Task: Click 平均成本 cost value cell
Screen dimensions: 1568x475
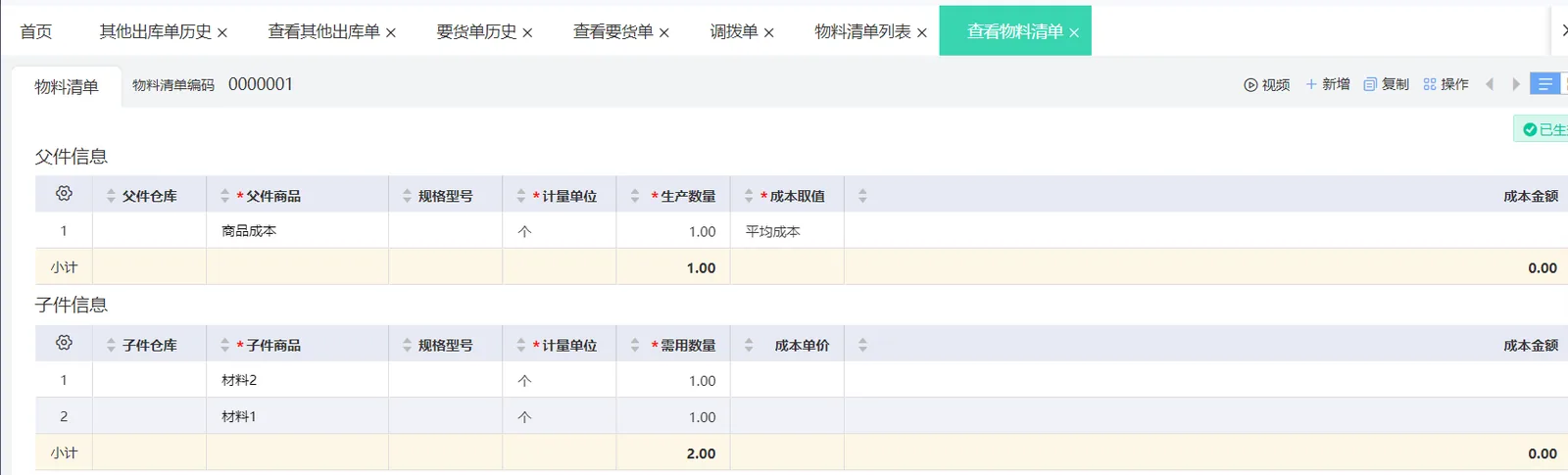Action: pyautogui.click(x=787, y=231)
